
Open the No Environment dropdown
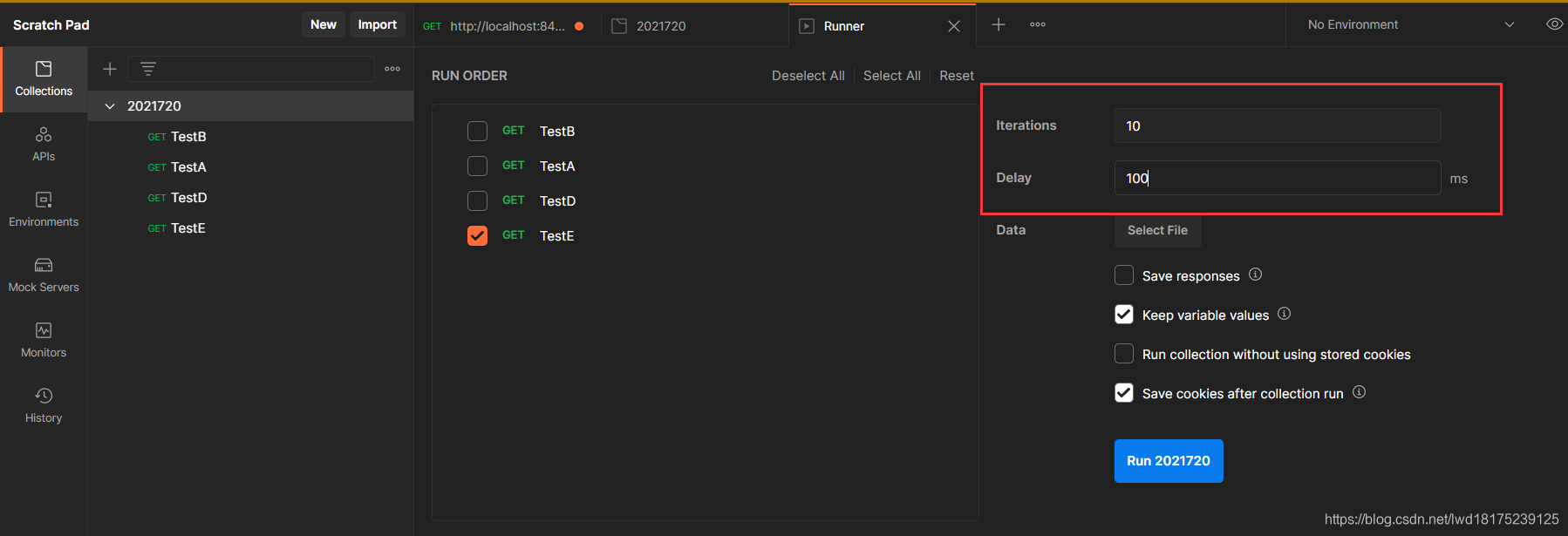(1411, 24)
